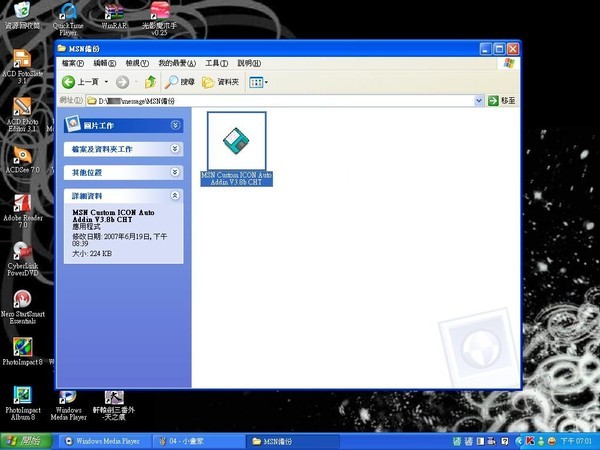The width and height of the screenshot is (600, 450).
Task: Open the 編輯(E) menu
Action: (105, 63)
